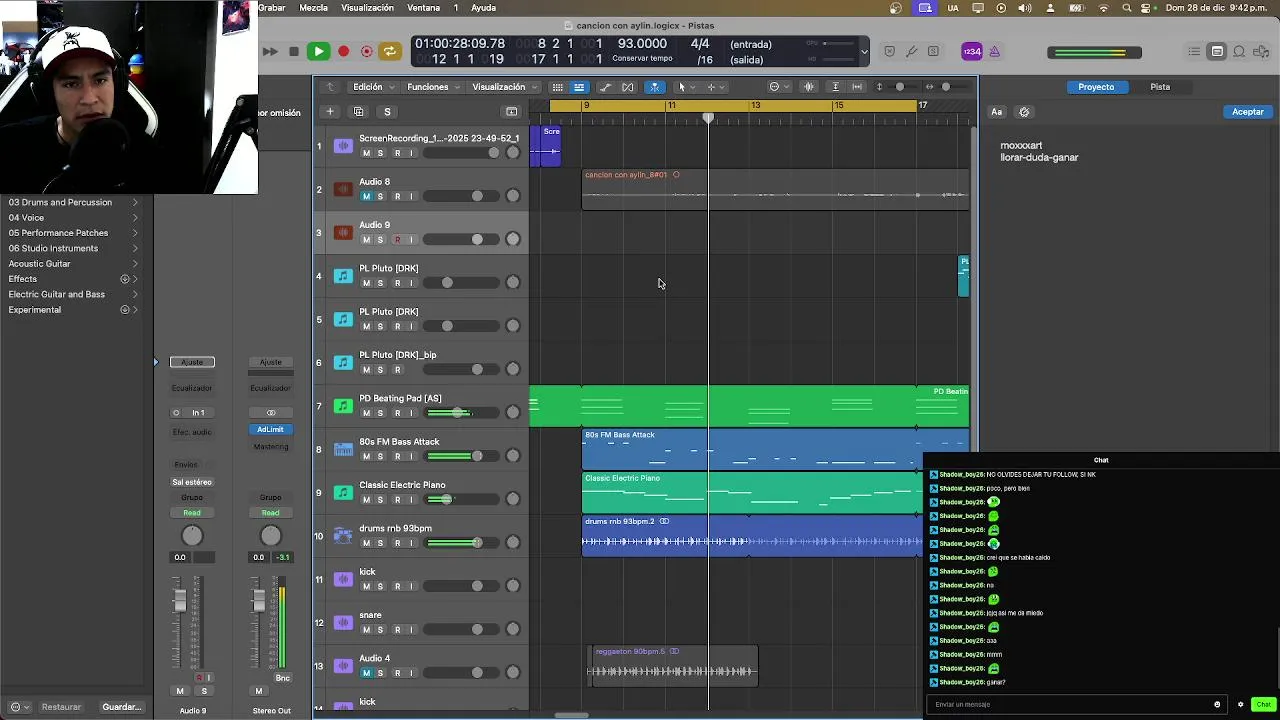The image size is (1280, 720).
Task: Open the List Editors icon
Action: point(1194,52)
